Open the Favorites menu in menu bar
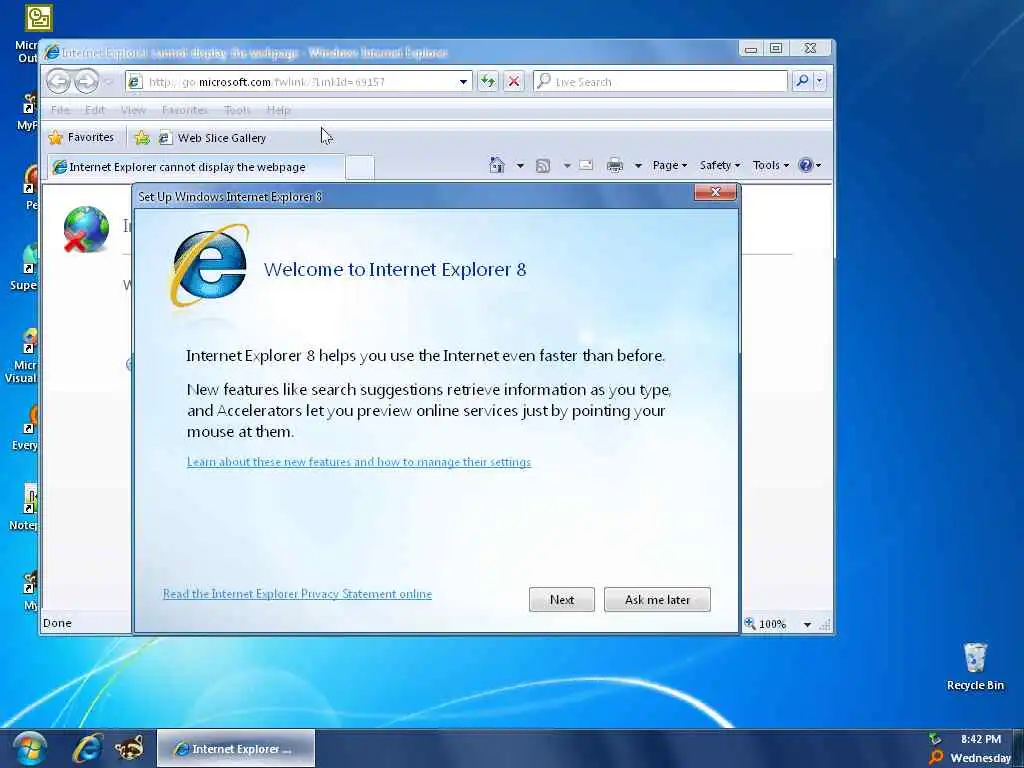 pyautogui.click(x=185, y=110)
